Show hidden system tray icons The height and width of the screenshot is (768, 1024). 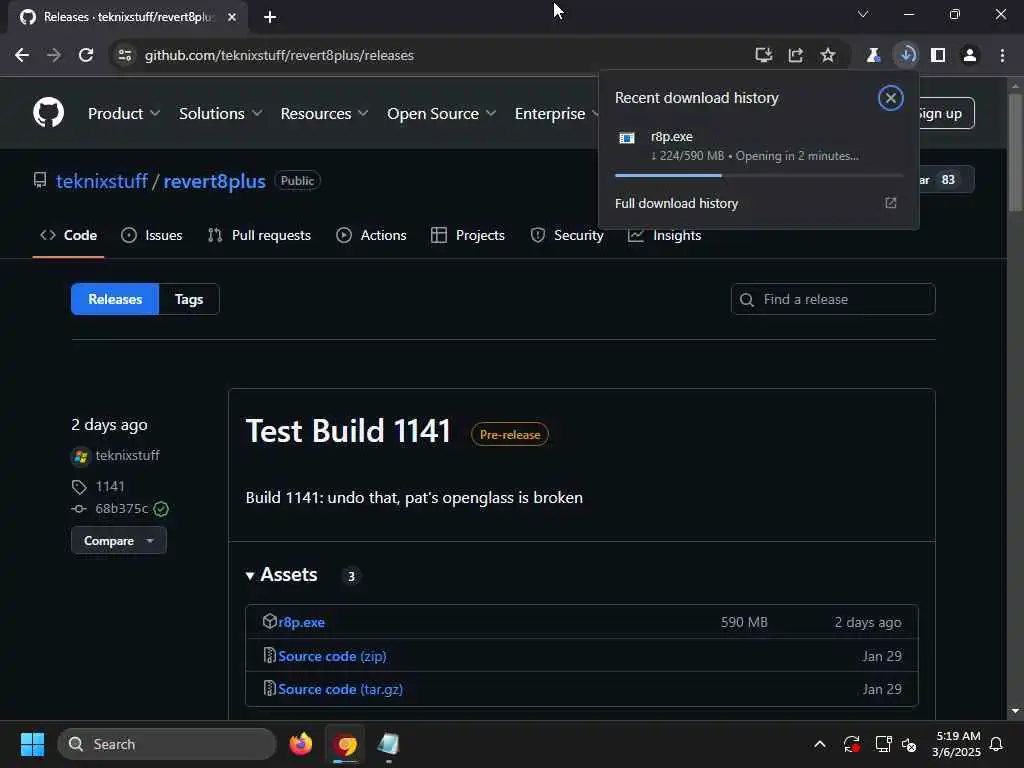[820, 744]
